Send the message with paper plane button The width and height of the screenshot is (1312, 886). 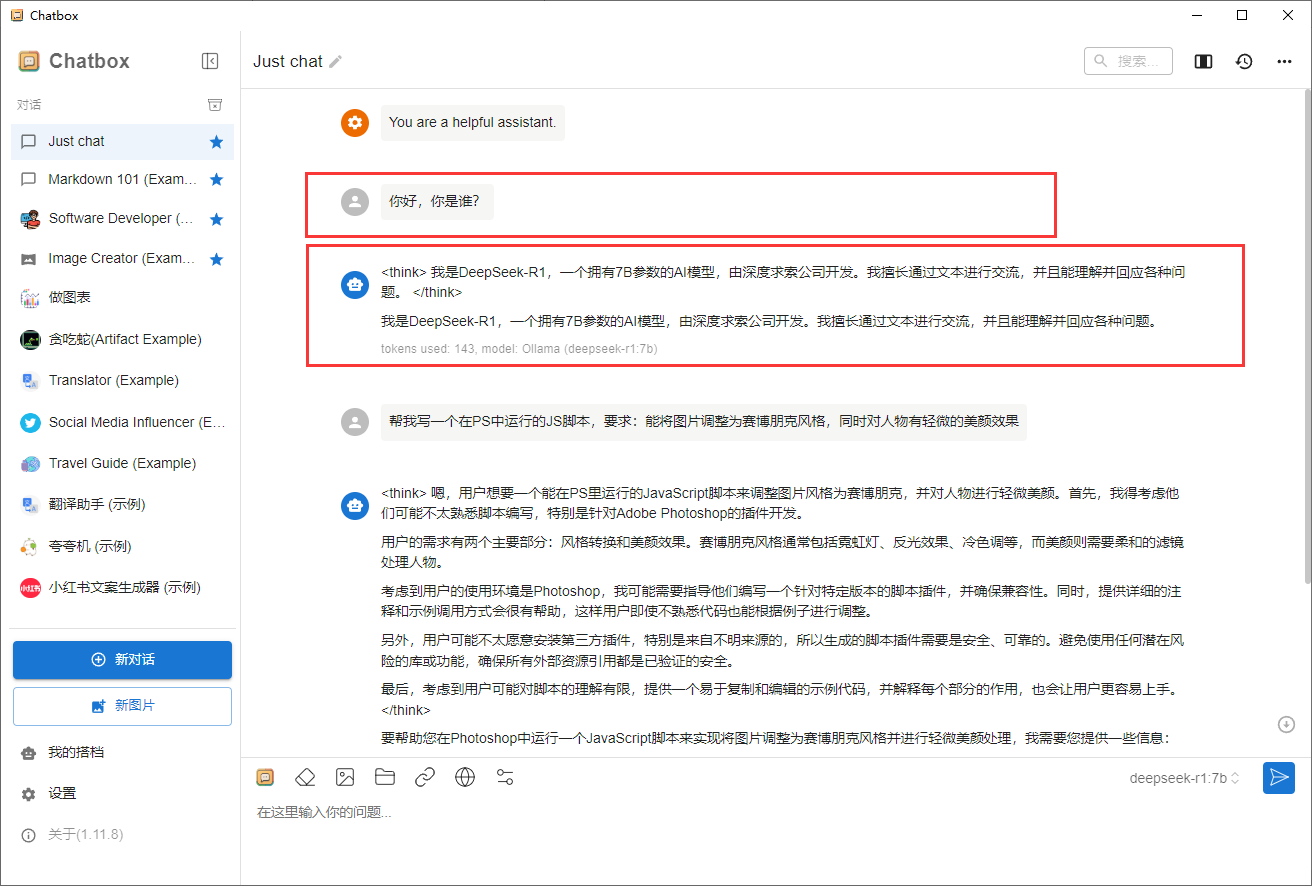click(x=1278, y=777)
